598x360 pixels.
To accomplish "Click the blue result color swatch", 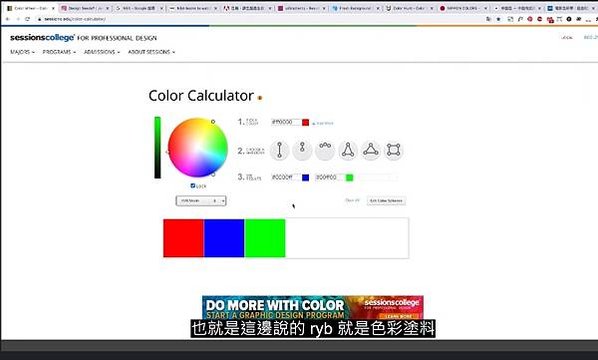I will [x=305, y=177].
